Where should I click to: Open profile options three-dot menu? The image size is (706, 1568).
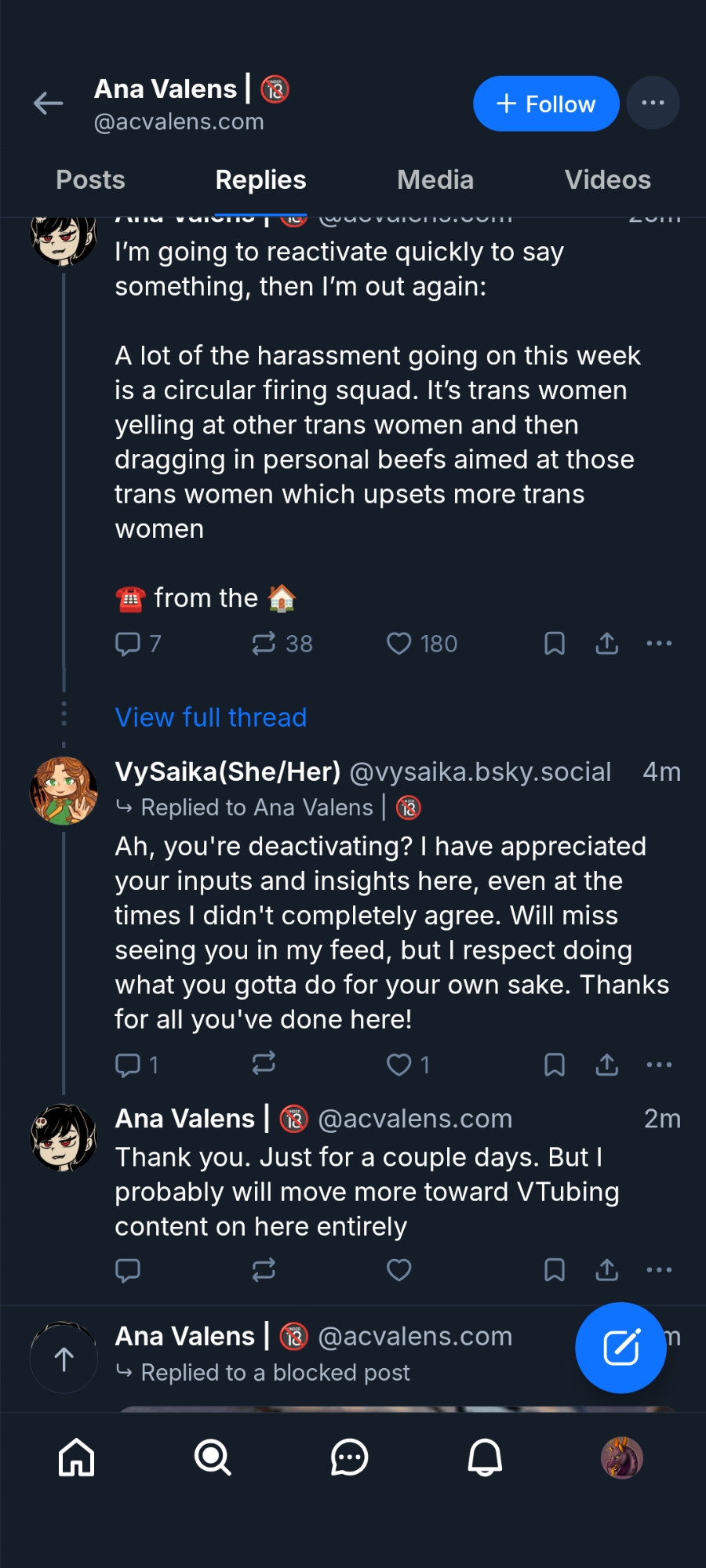click(x=653, y=103)
